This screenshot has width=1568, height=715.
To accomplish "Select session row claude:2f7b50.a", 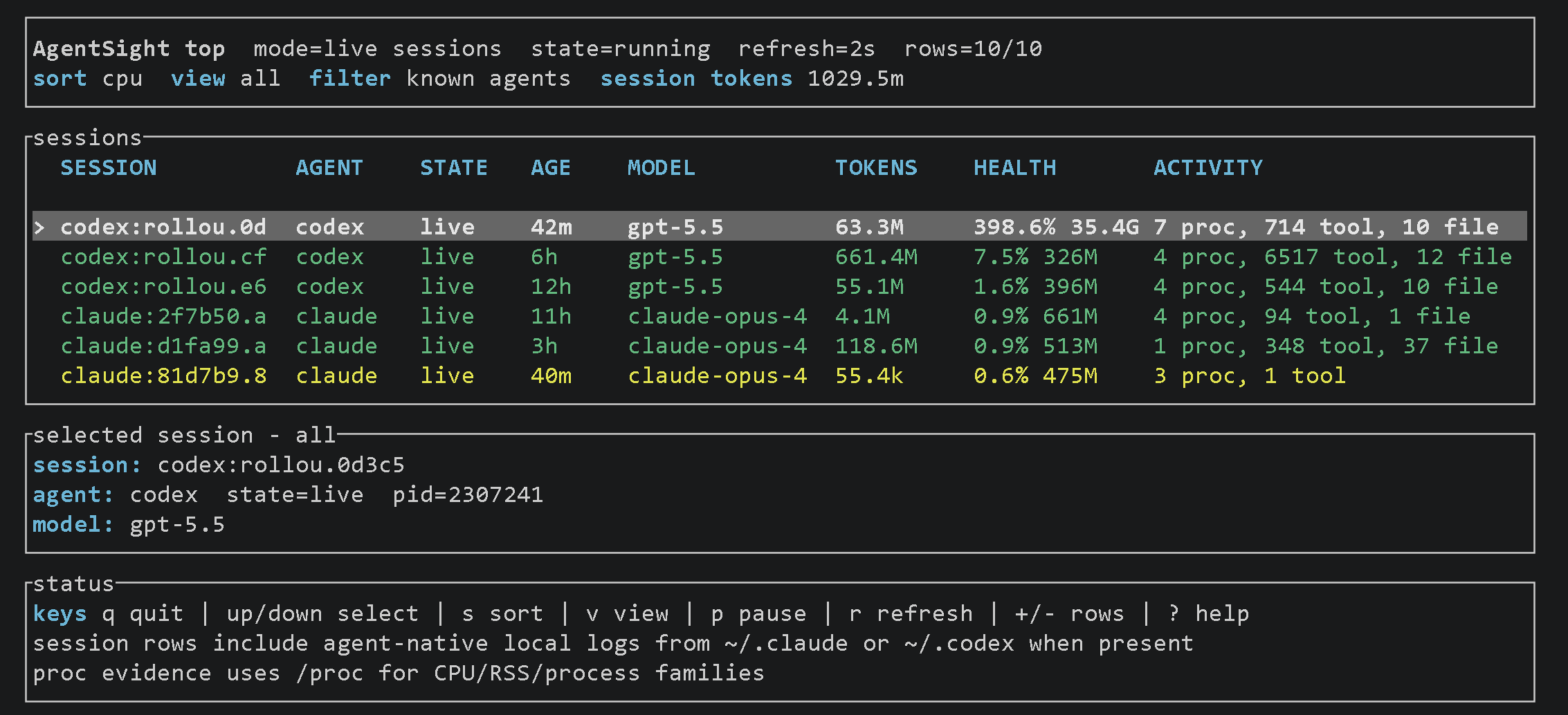I will pyautogui.click(x=780, y=316).
